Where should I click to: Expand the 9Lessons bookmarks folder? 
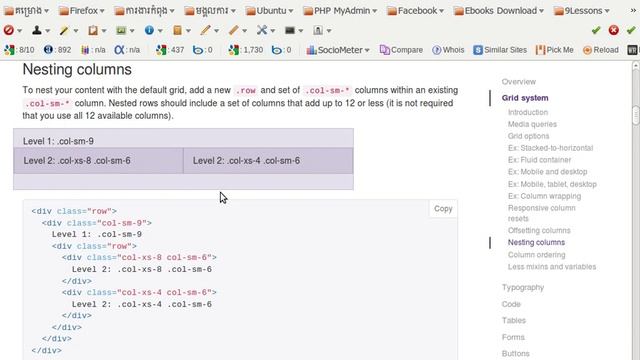(582, 11)
